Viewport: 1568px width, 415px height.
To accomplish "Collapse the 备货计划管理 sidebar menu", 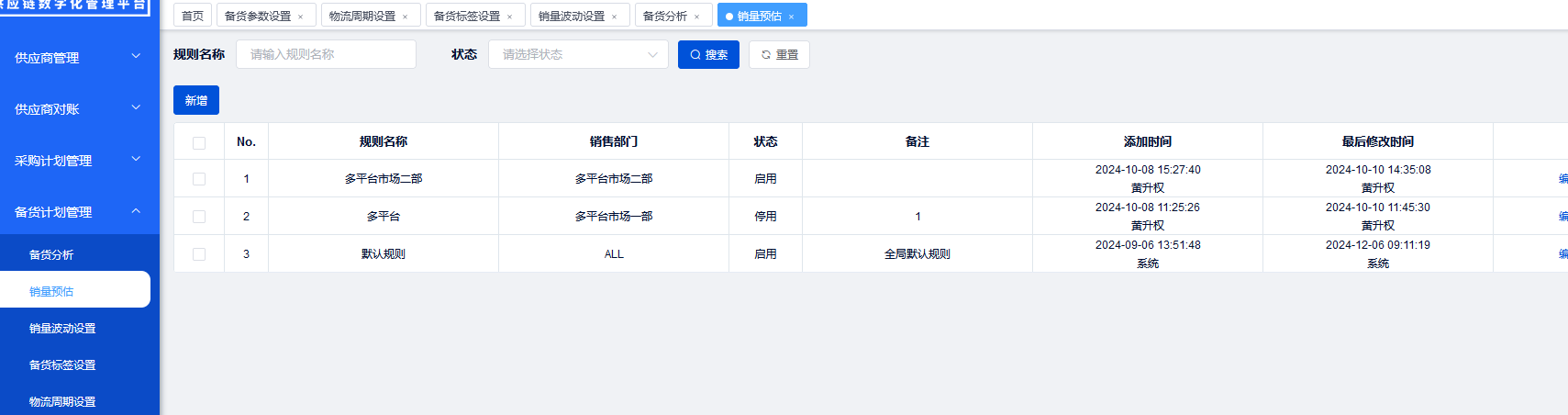I will click(80, 211).
